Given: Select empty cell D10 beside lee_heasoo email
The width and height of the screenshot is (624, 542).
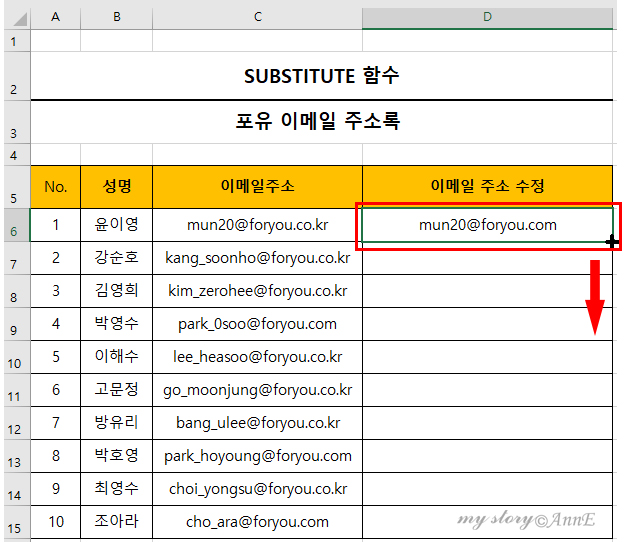Looking at the screenshot, I should click(488, 357).
